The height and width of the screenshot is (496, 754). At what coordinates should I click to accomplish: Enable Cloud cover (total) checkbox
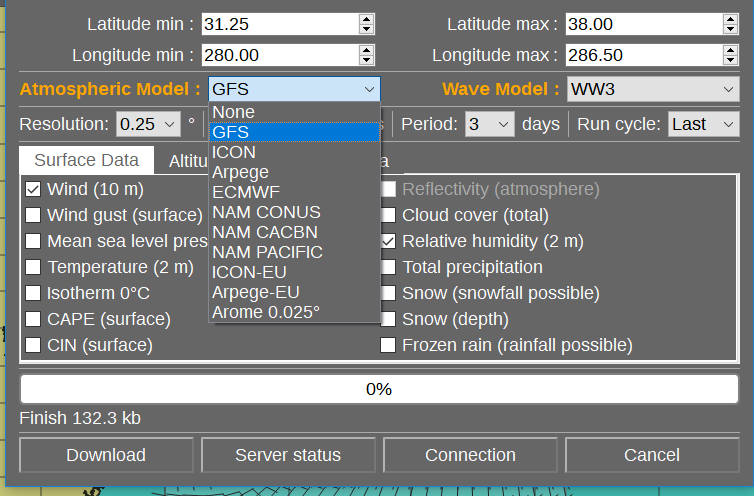click(389, 215)
